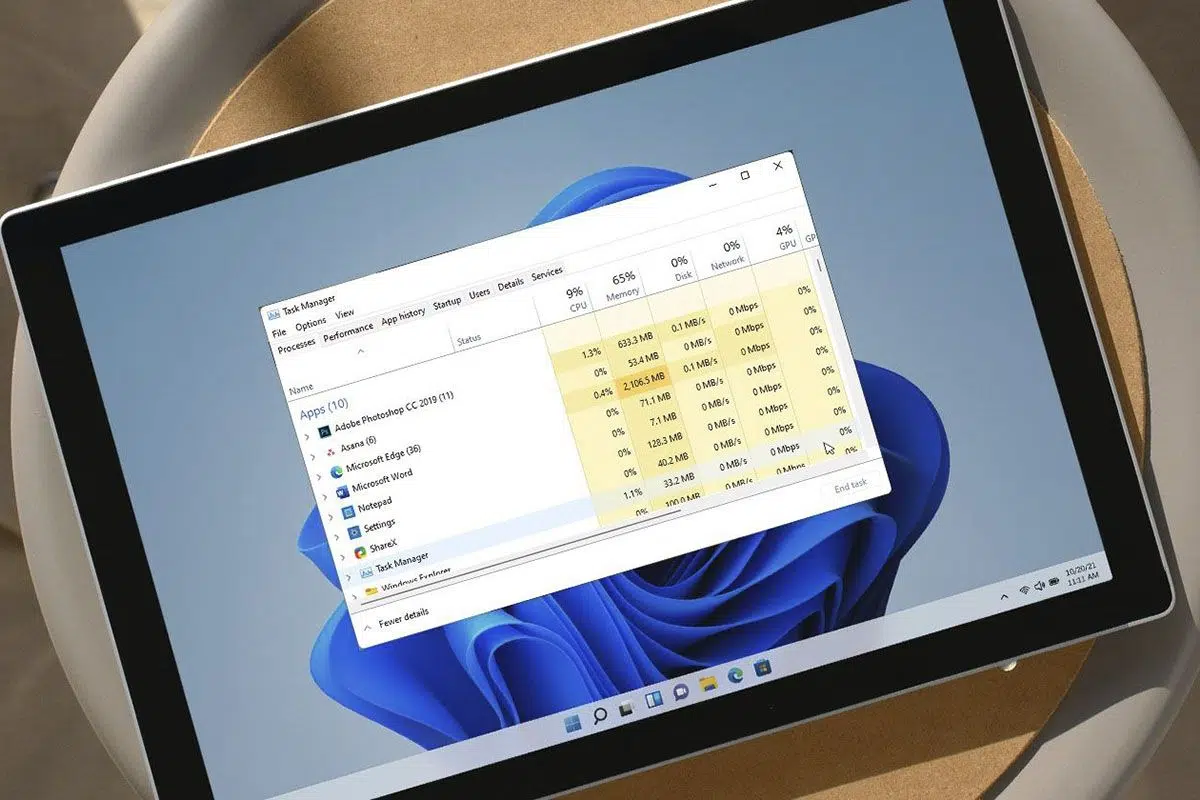The image size is (1200, 800).
Task: Click the End task button
Action: point(850,485)
